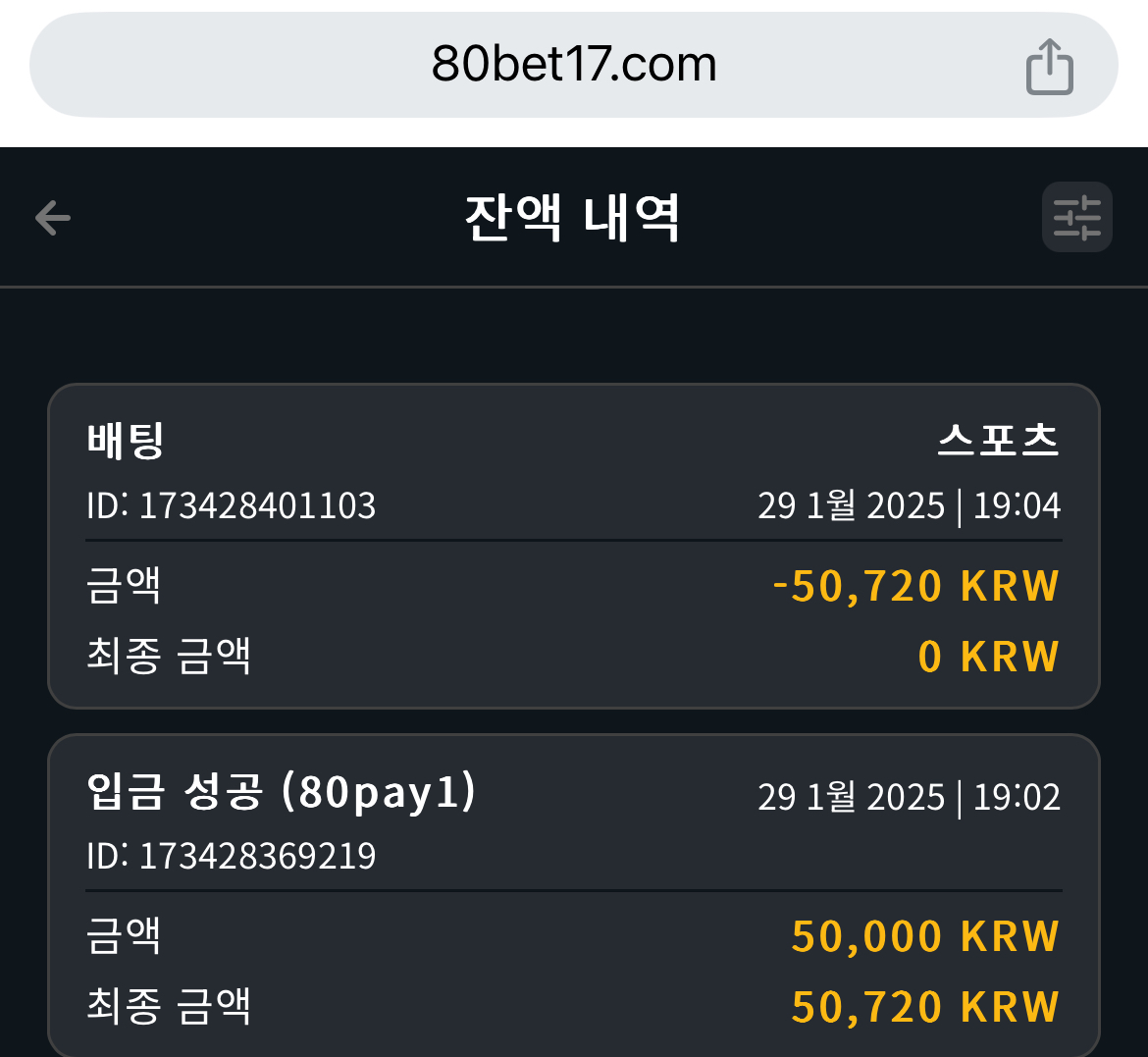Screen dimensions: 1148x1057
Task: Select deposit ID 173428369219
Action: (x=232, y=856)
